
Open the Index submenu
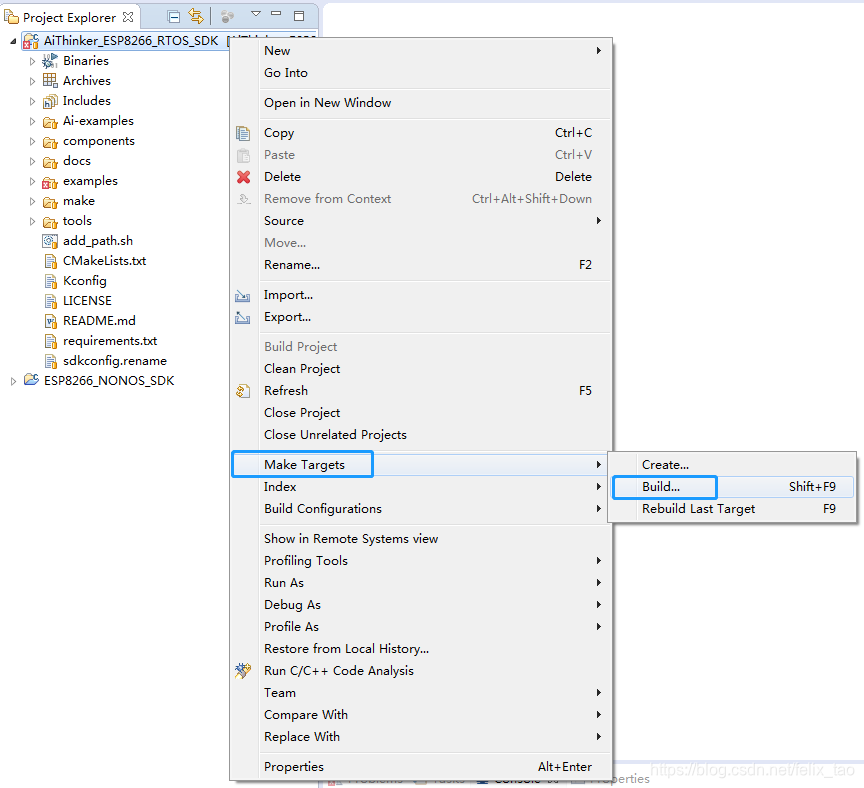pyautogui.click(x=422, y=487)
